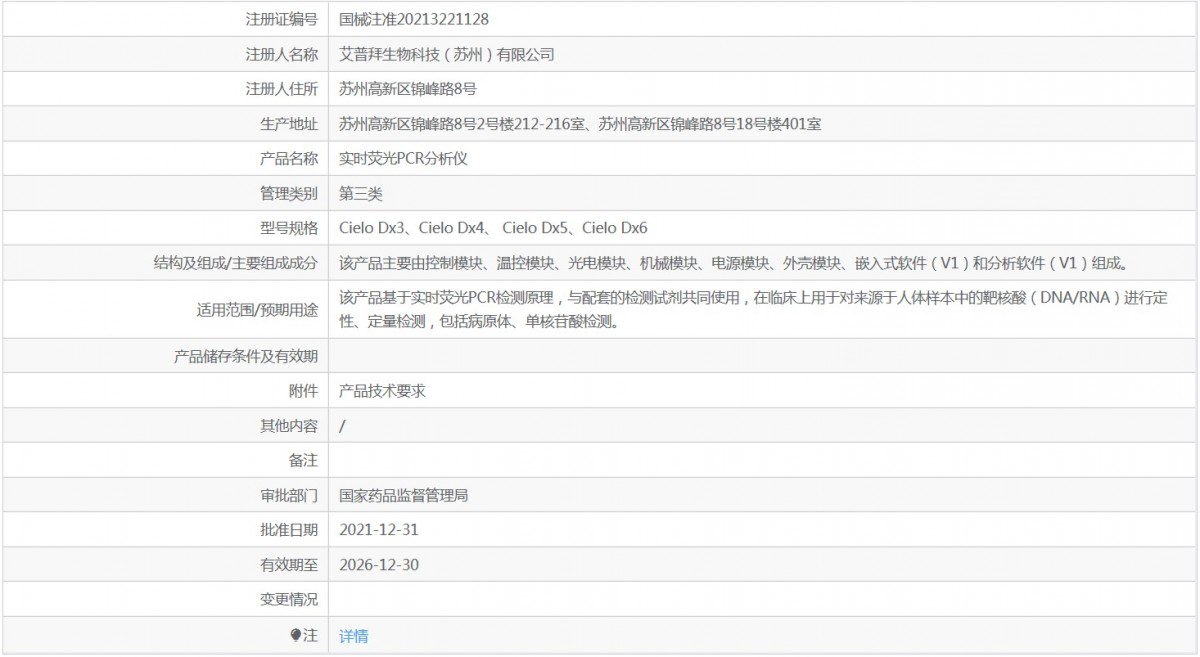Click the dark dot icon beside 注
This screenshot has width=1200, height=657.
pos(295,635)
